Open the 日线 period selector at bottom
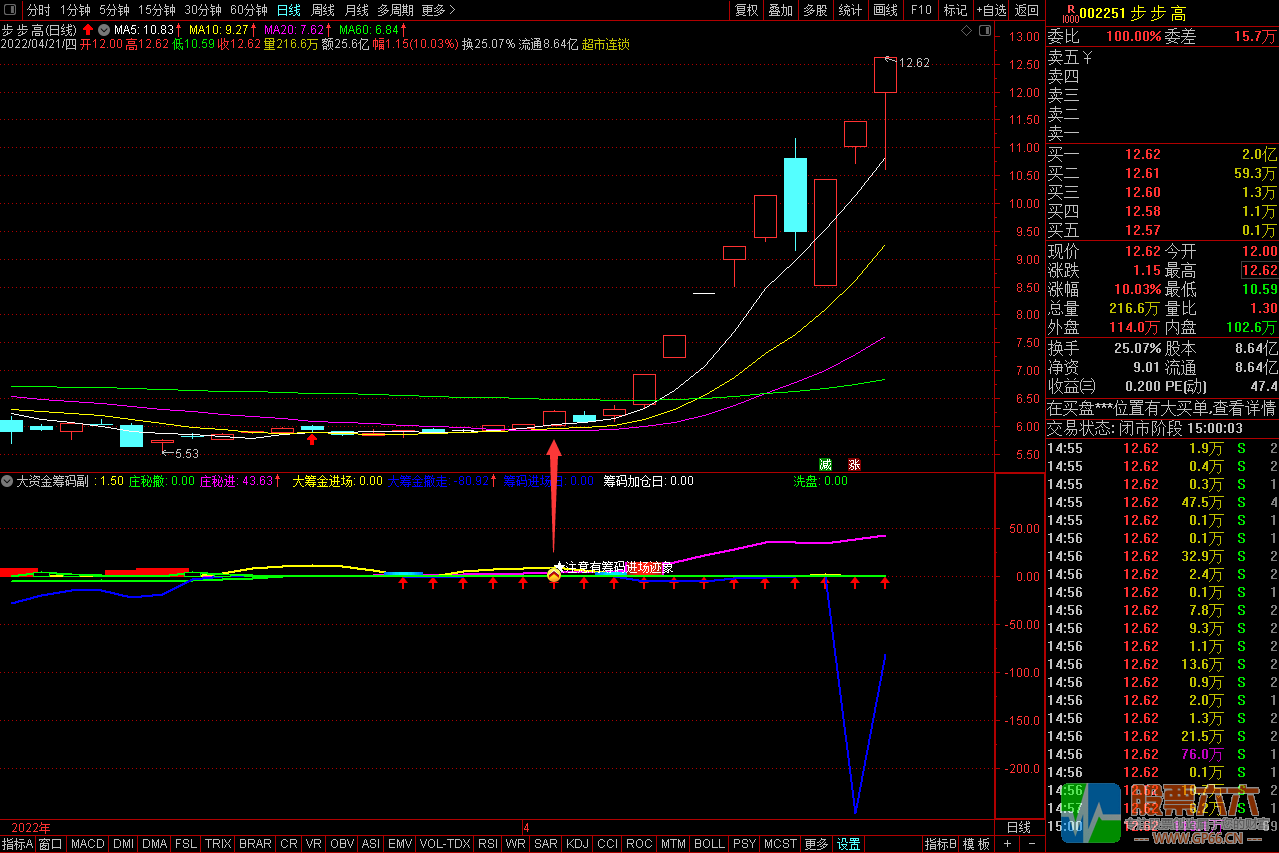The image size is (1279, 853). click(x=1019, y=827)
